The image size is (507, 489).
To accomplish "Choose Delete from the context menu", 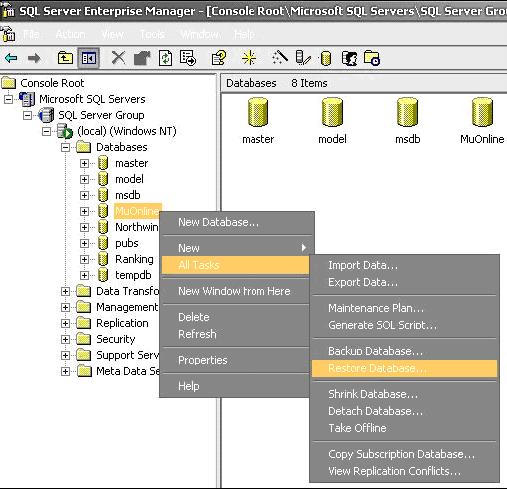I will [x=235, y=317].
